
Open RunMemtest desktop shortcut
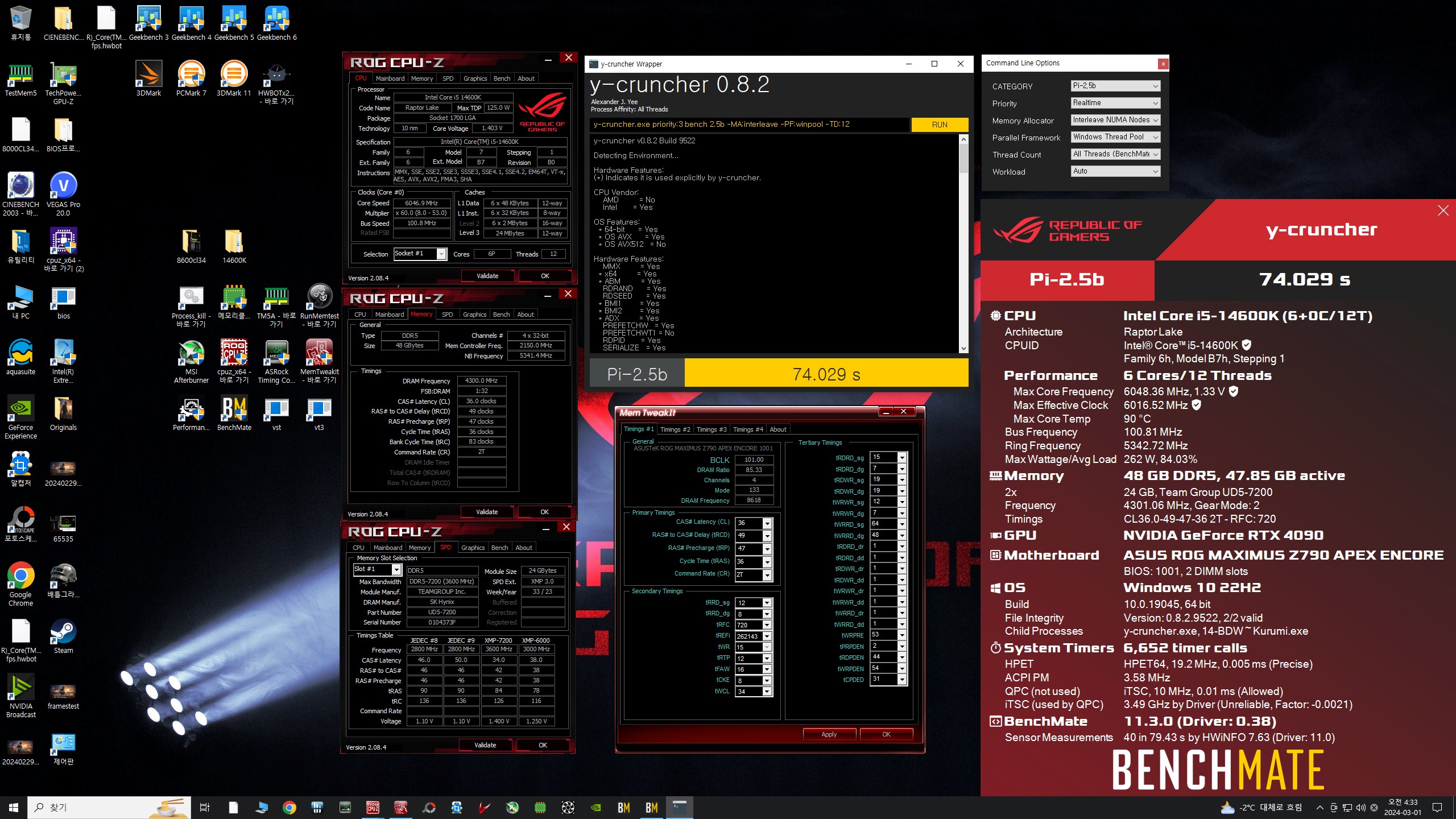coord(319,306)
